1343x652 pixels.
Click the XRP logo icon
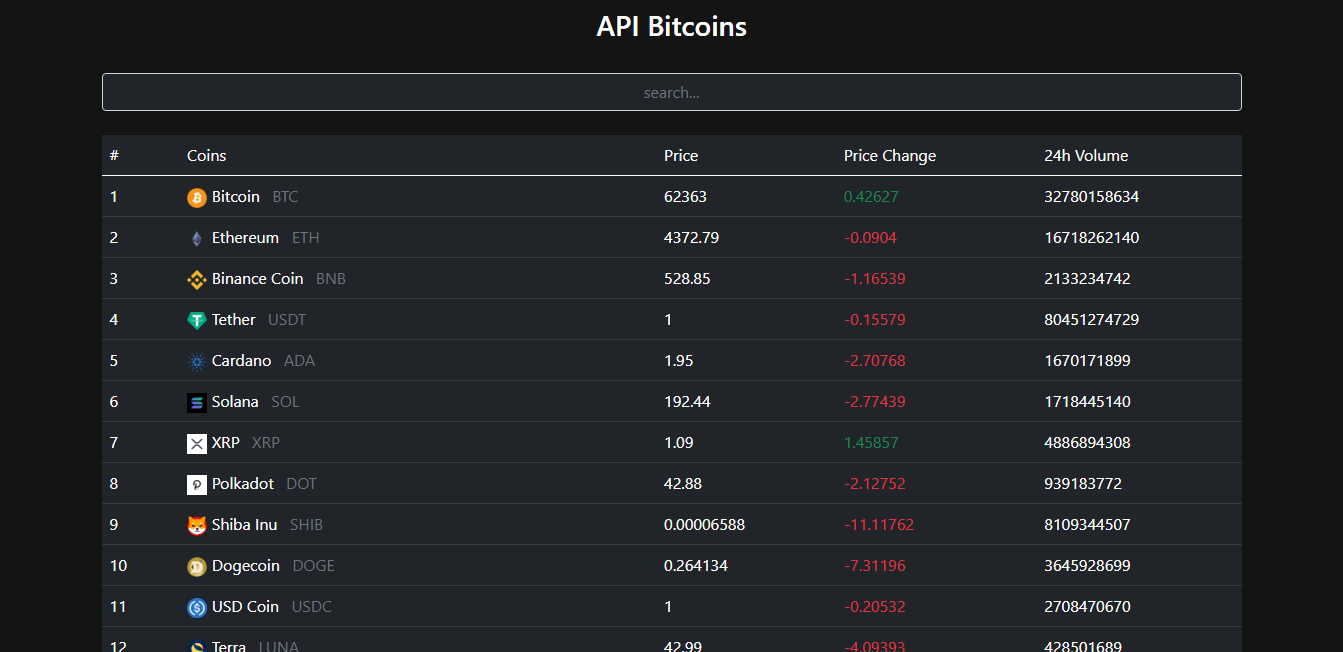pyautogui.click(x=196, y=444)
